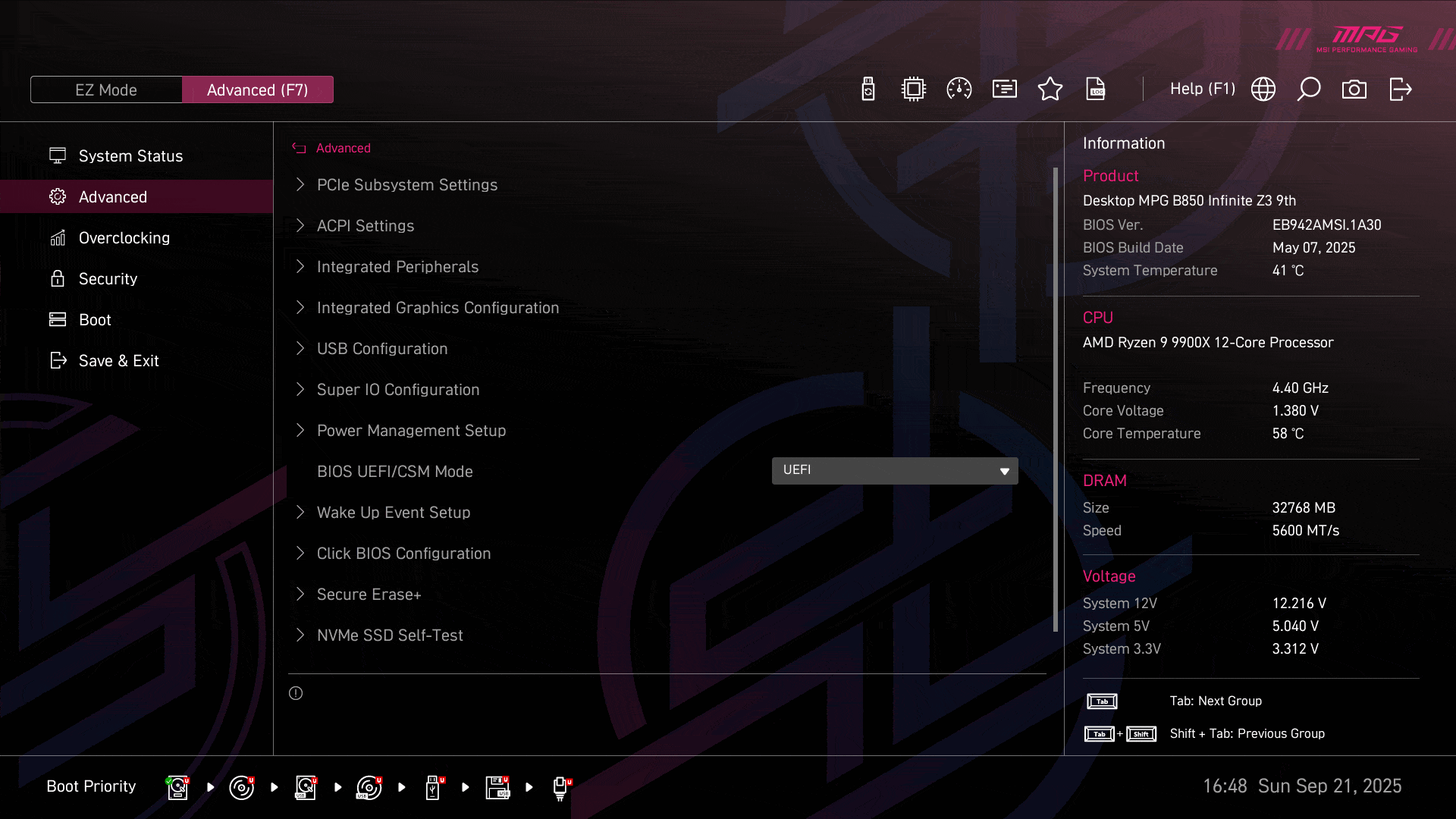This screenshot has height=819, width=1456.
Task: Open Favorites star icon
Action: click(x=1050, y=89)
